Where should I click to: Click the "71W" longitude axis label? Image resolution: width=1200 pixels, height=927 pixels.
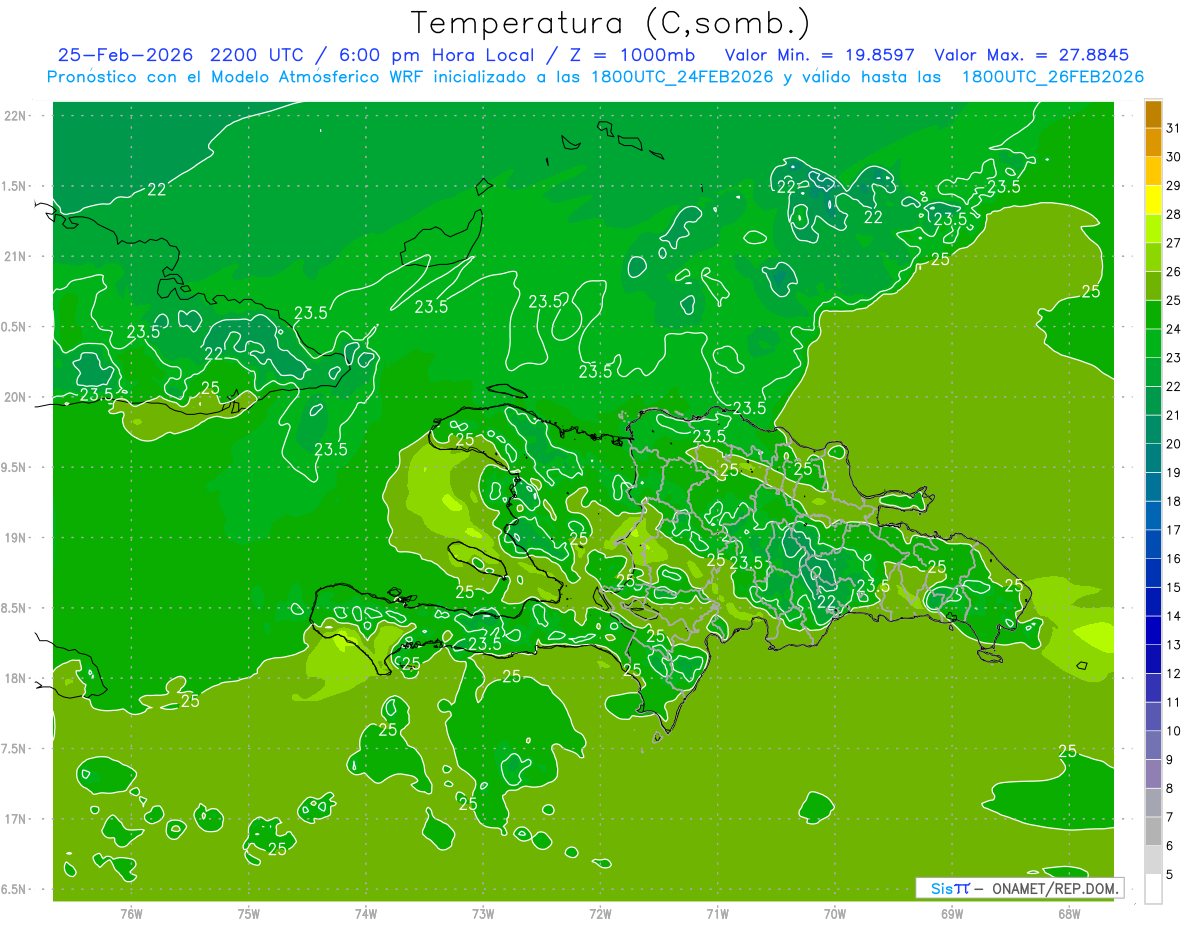717,914
